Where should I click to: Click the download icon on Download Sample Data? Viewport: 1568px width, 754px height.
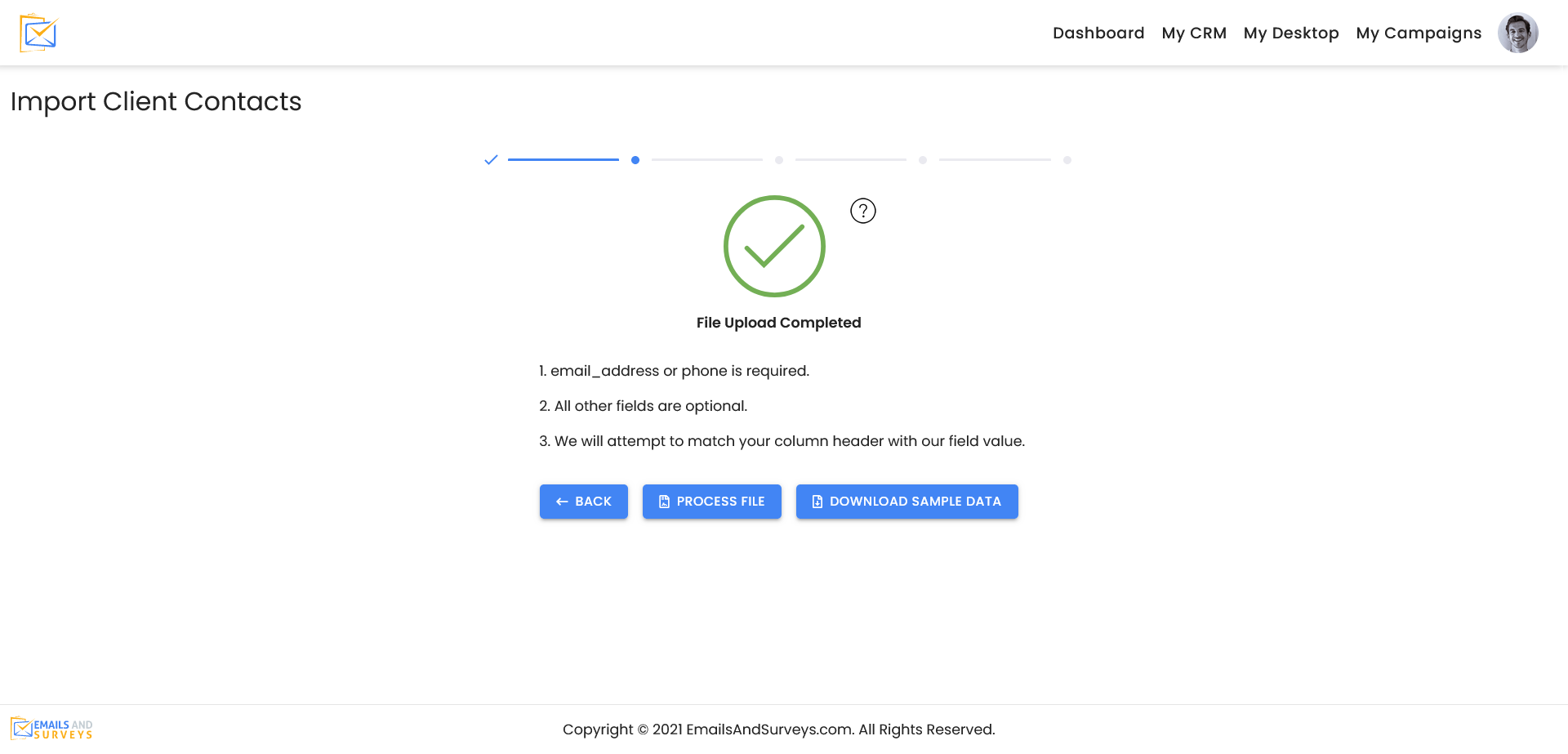point(817,501)
